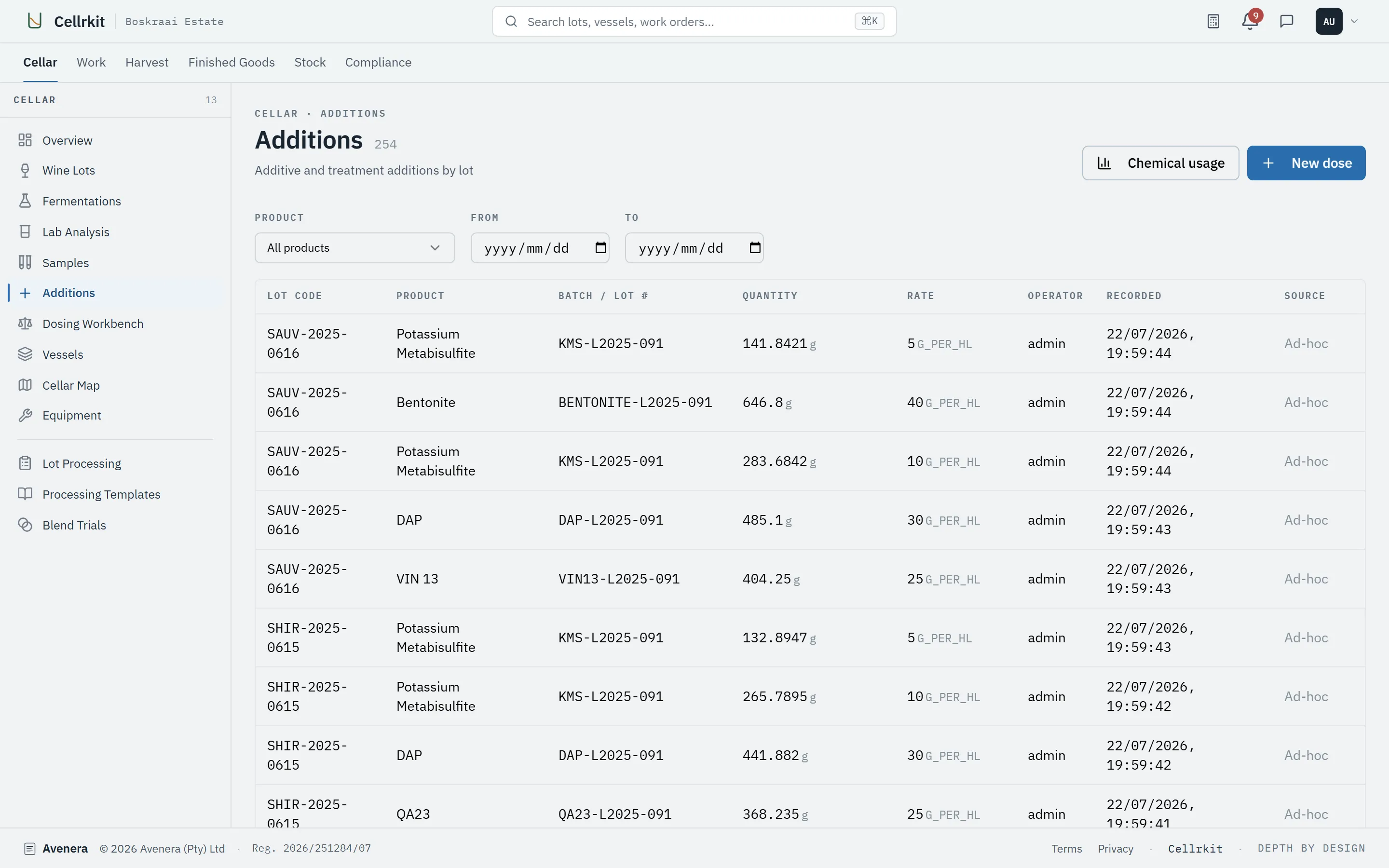Click QA23-L2025-091 batch cell
This screenshot has height=868, width=1389.
click(615, 814)
